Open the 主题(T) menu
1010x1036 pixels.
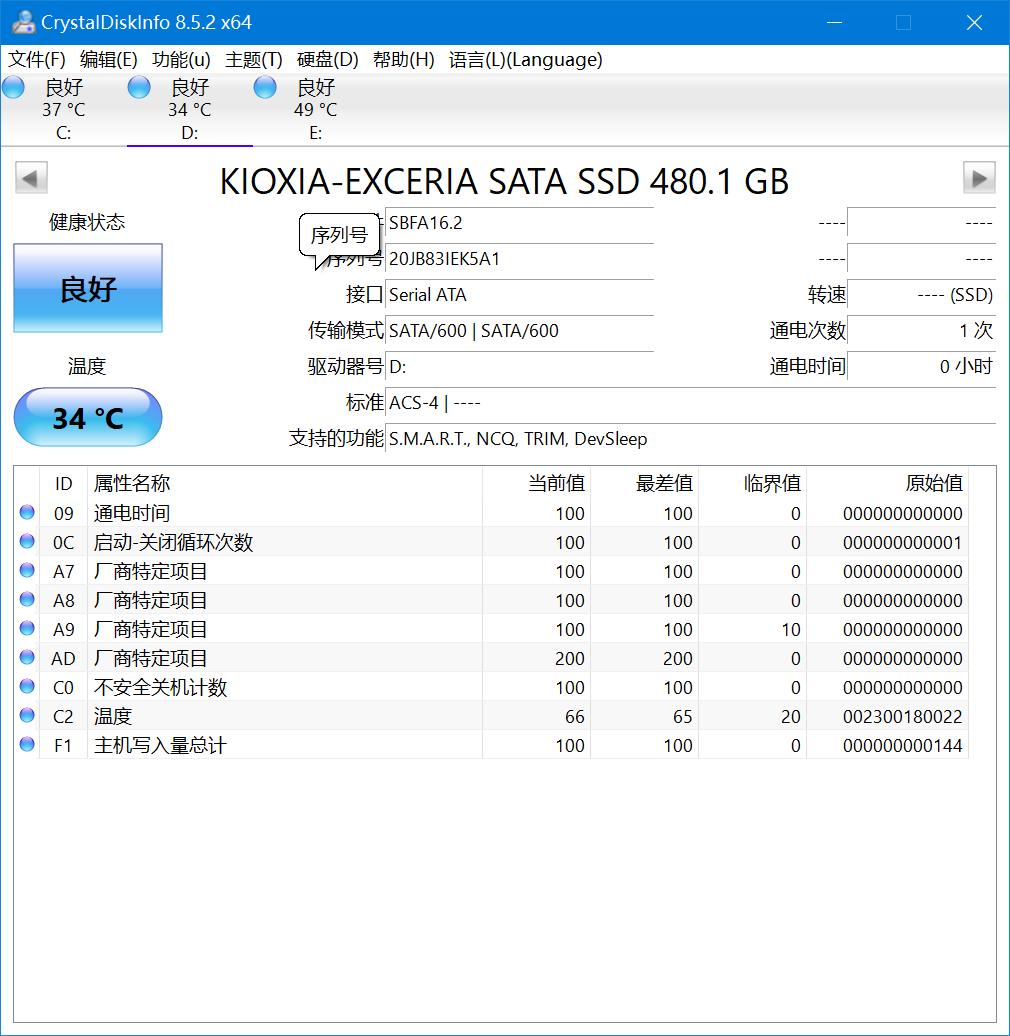[253, 60]
